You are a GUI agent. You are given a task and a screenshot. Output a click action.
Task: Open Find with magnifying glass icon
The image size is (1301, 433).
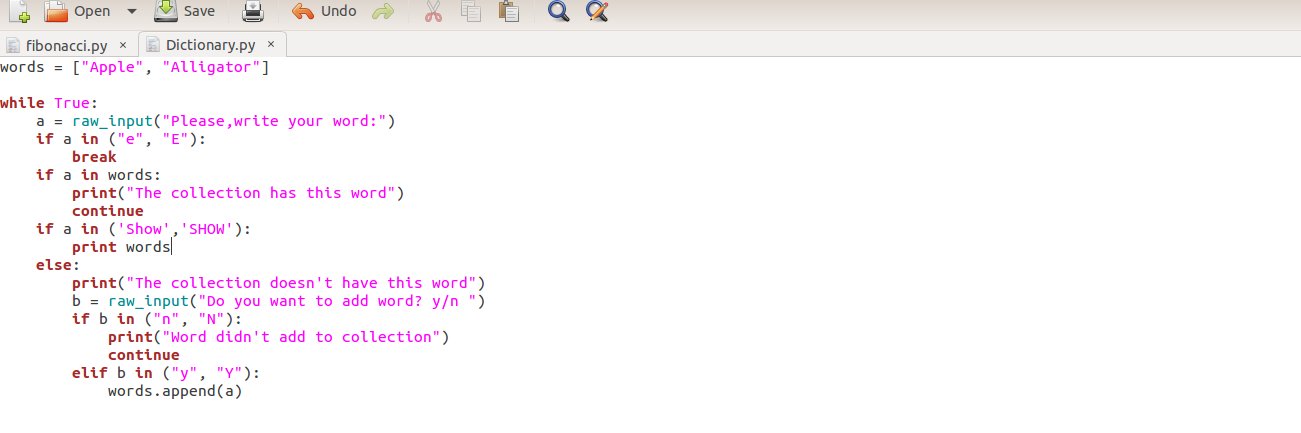pos(559,12)
